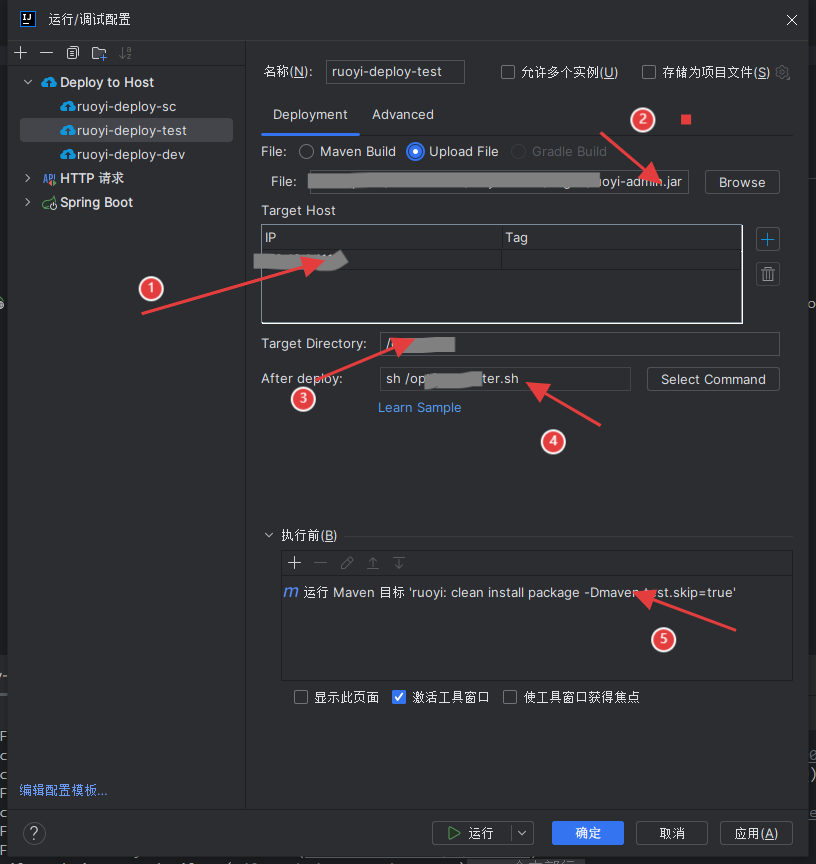Expand the HTTP 请求 tree node
The image size is (816, 864).
(x=28, y=178)
